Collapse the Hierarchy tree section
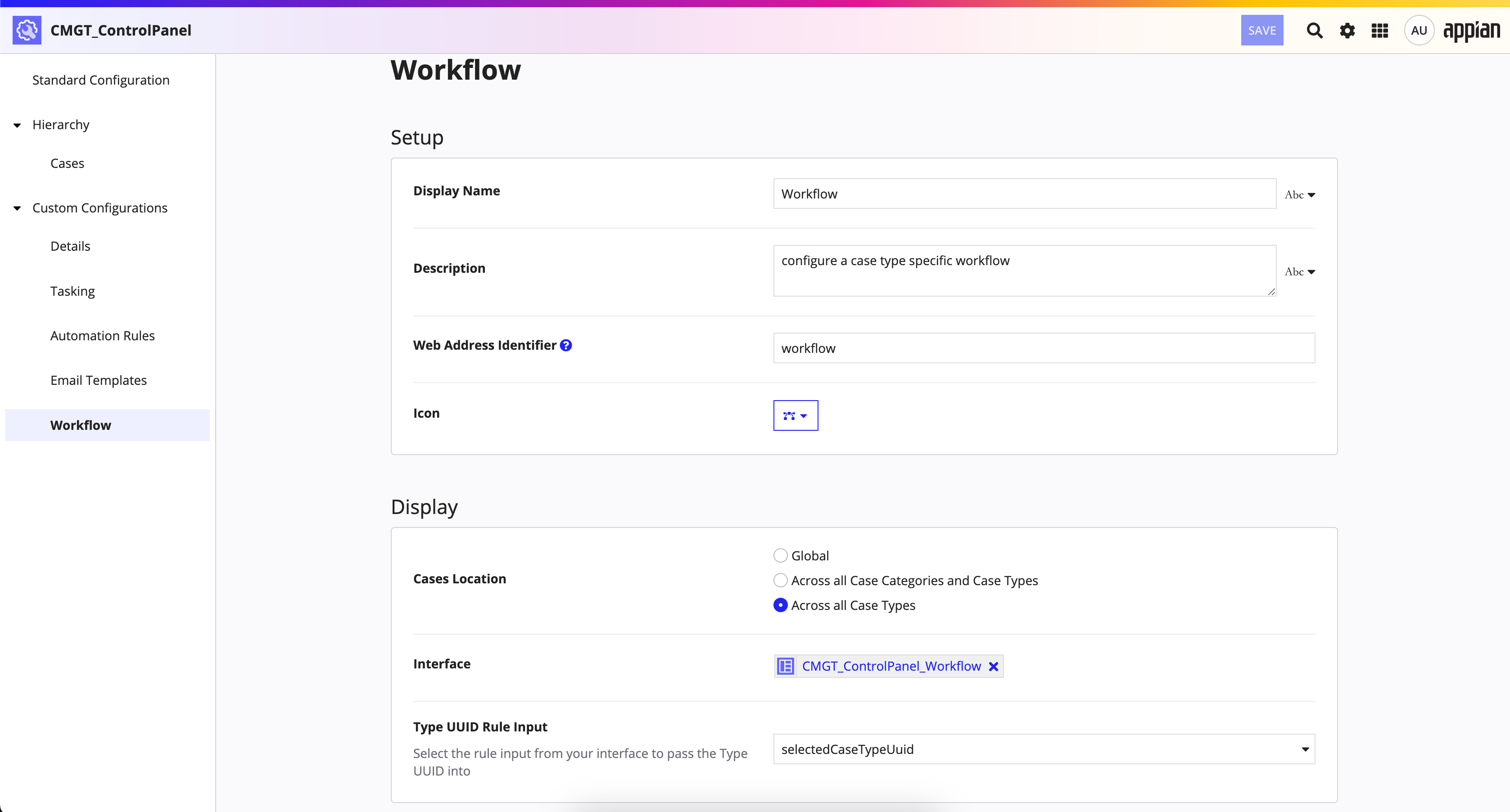 (x=17, y=125)
